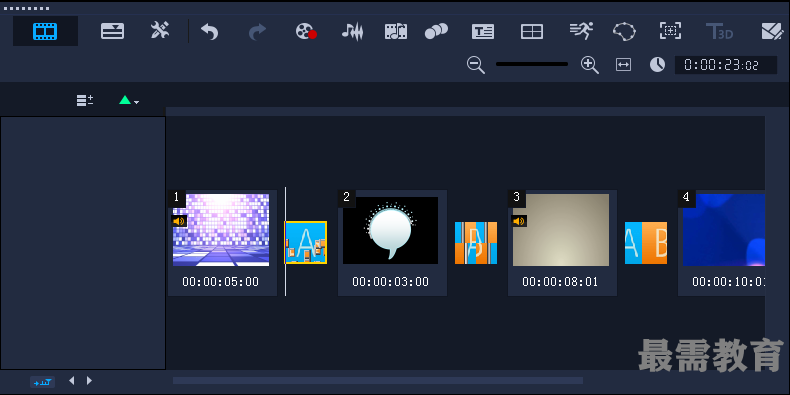Switch to Storyboard view
Image resolution: width=790 pixels, height=395 pixels.
(45, 31)
